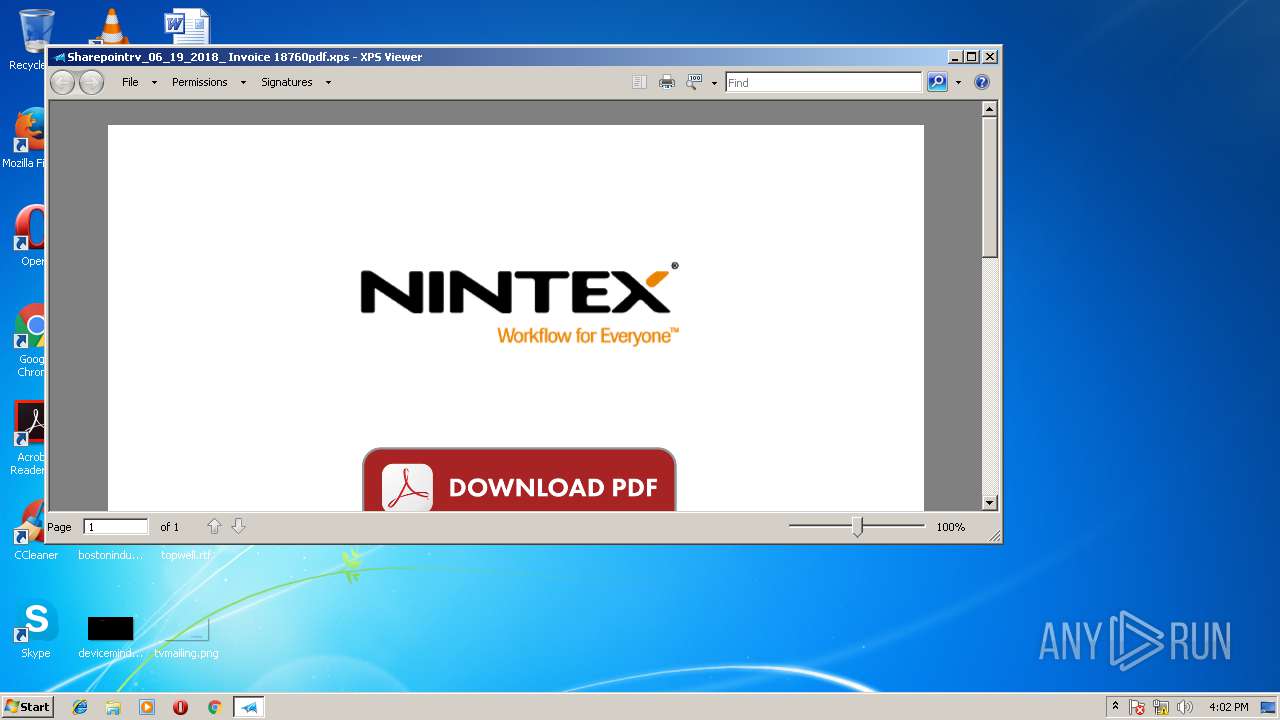The height and width of the screenshot is (720, 1280).
Task: Click the Page number input box
Action: pos(116,526)
